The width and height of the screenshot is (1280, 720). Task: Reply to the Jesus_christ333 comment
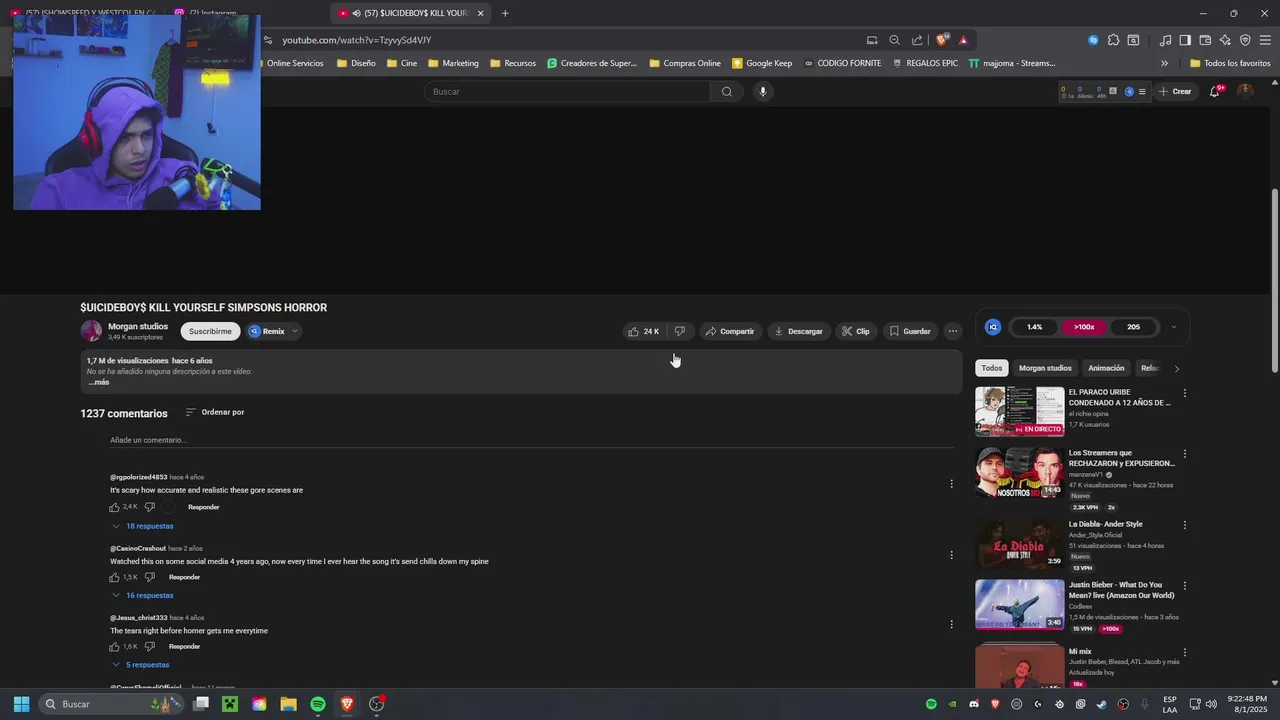pos(184,646)
